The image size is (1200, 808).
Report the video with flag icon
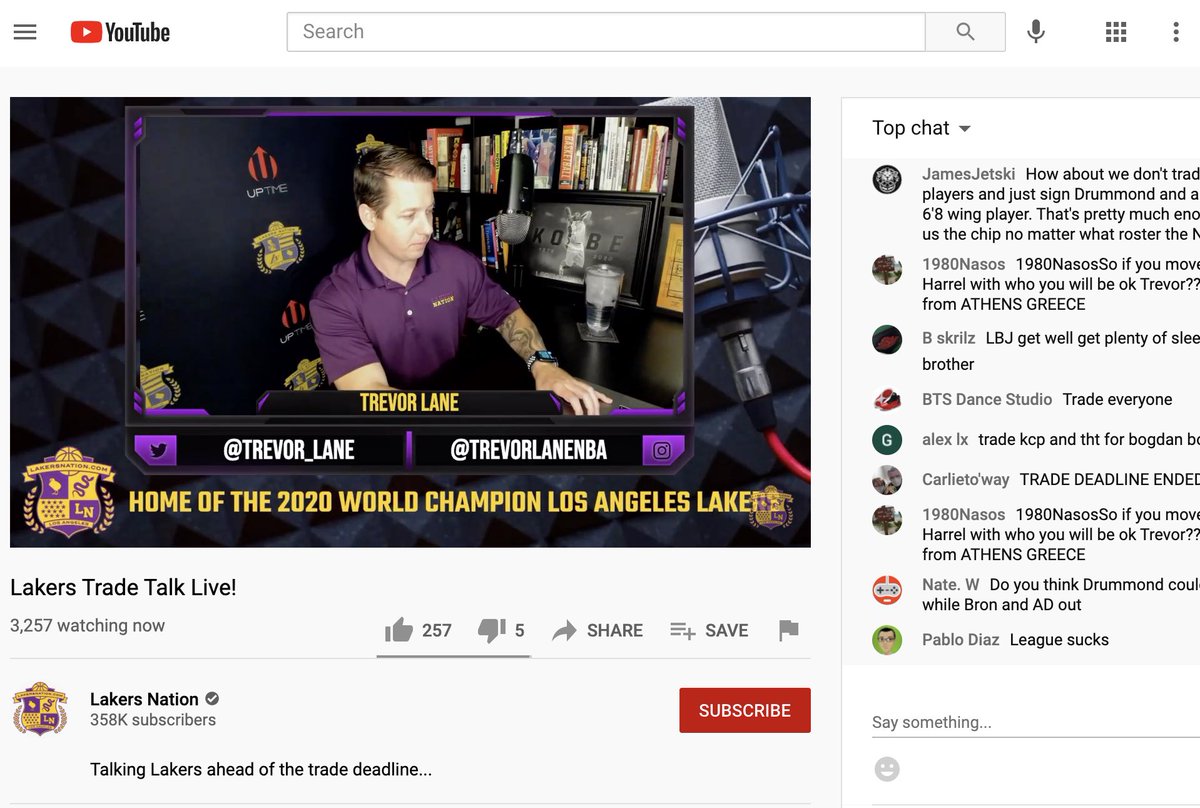click(789, 630)
